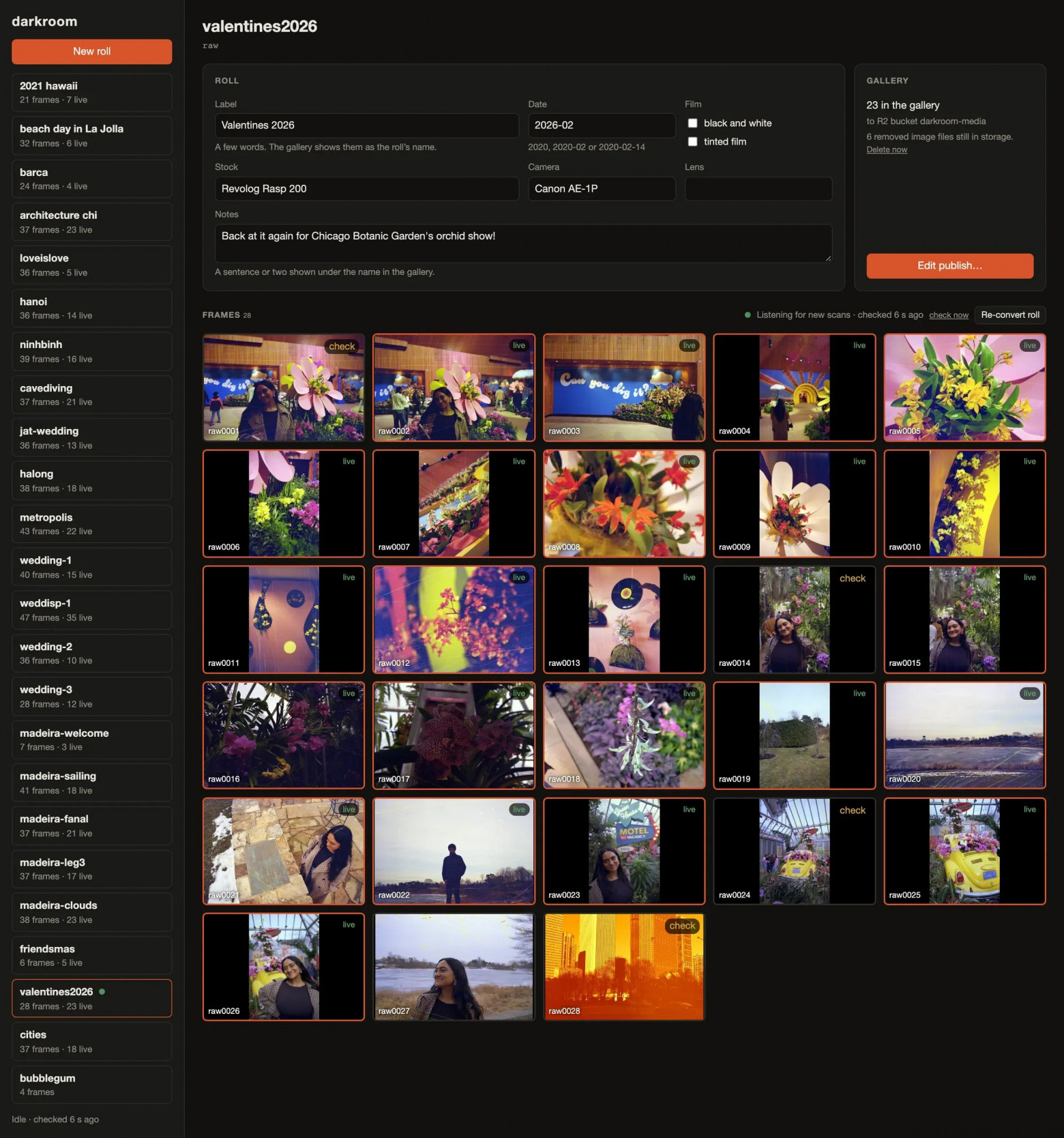Open the cities roll
1064x1138 pixels.
point(91,1041)
